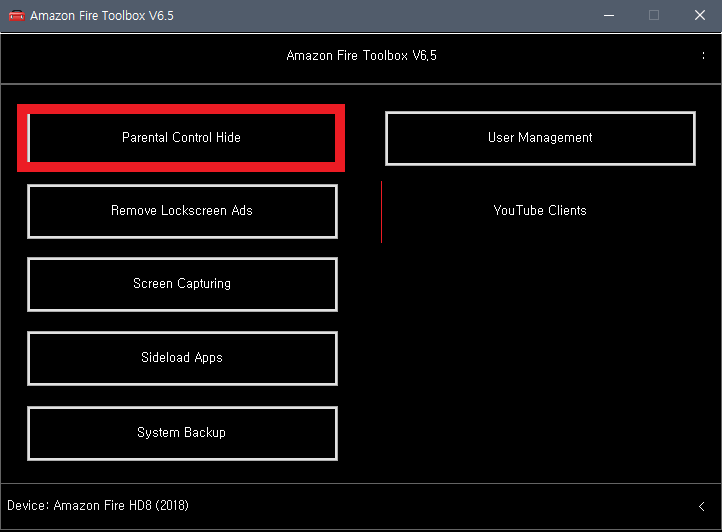This screenshot has width=722, height=532.
Task: Open the vertical dots menu
Action: pyautogui.click(x=703, y=56)
